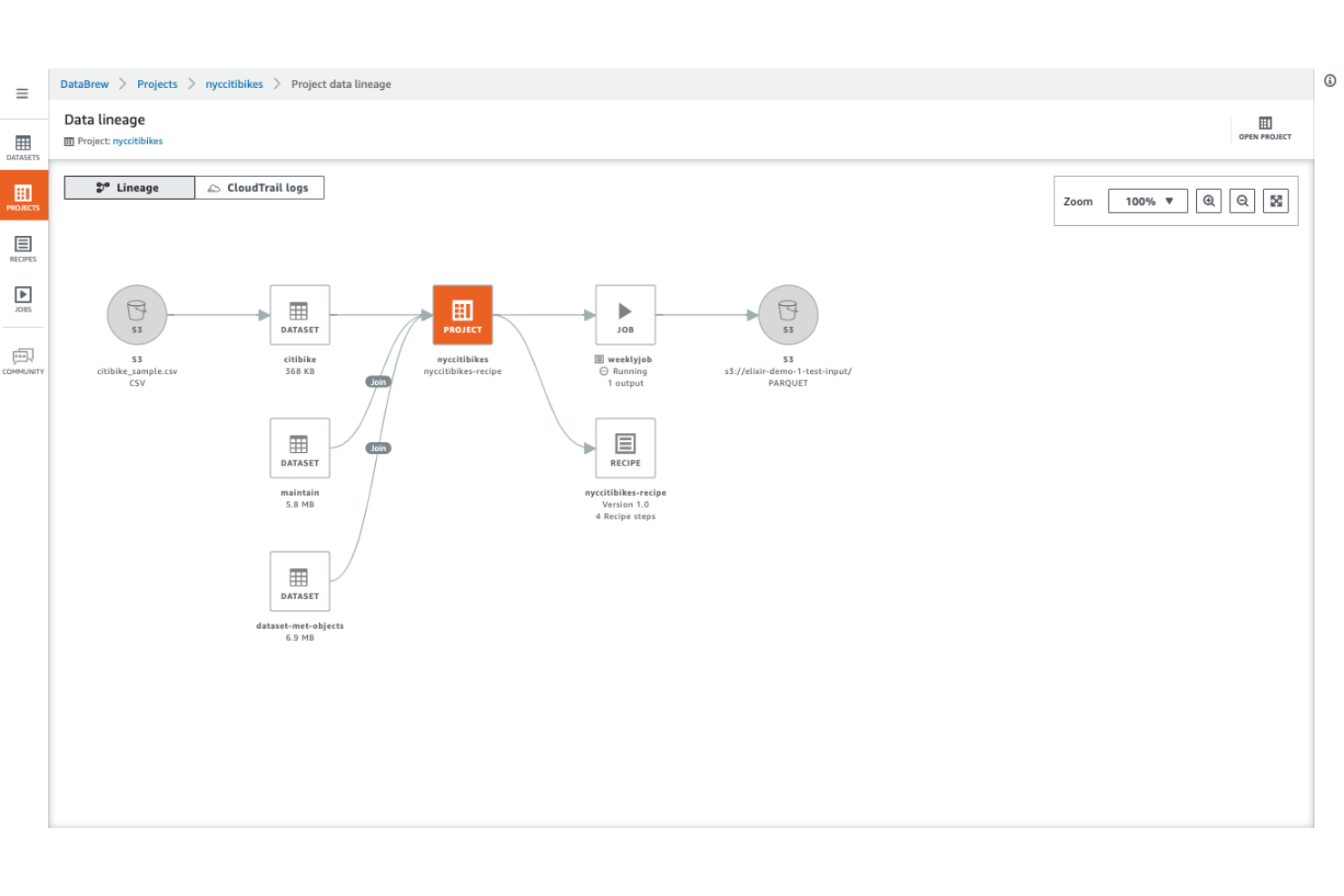Open the nyccitibikes project link under Data lineage
This screenshot has height=896, width=1344.
(137, 141)
